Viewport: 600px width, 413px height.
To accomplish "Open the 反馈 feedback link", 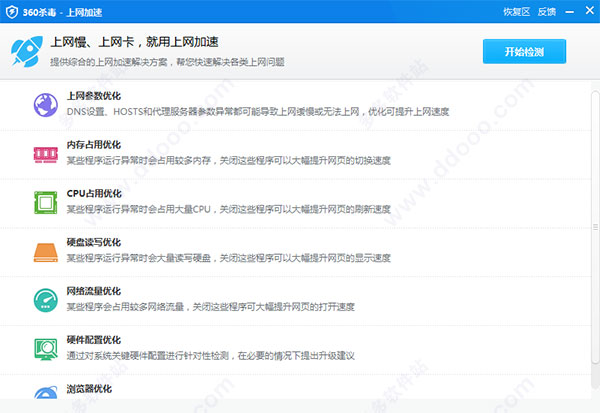I will (546, 12).
